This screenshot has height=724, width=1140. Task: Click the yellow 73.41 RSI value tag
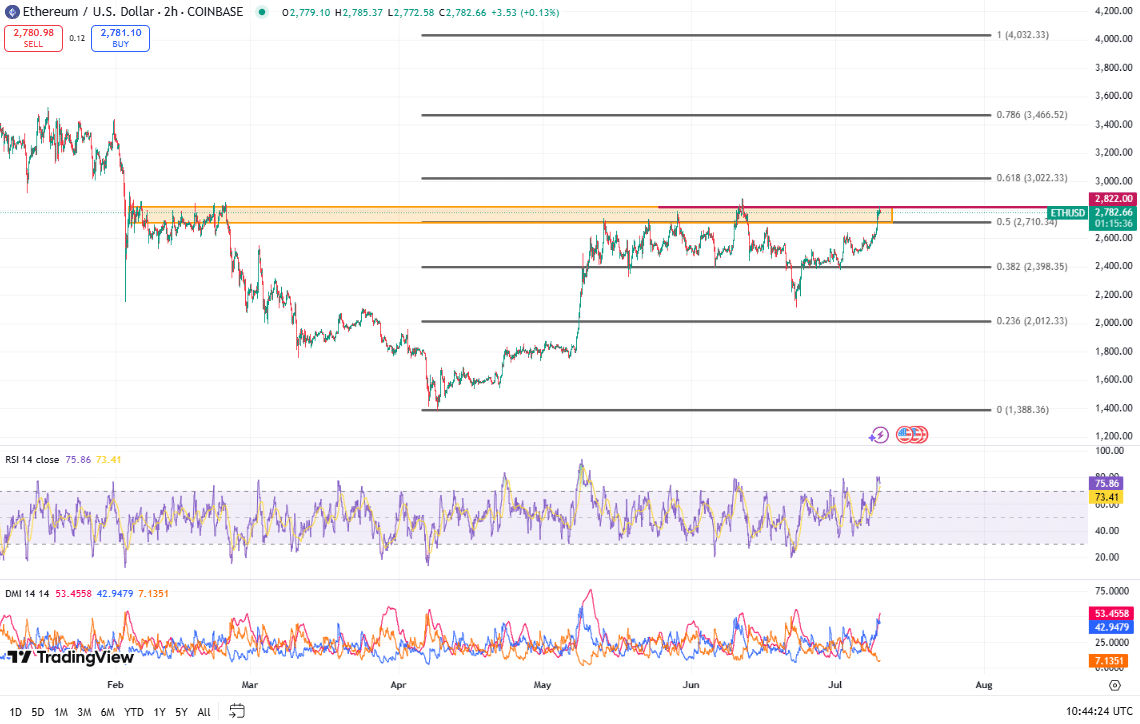[x=1107, y=497]
